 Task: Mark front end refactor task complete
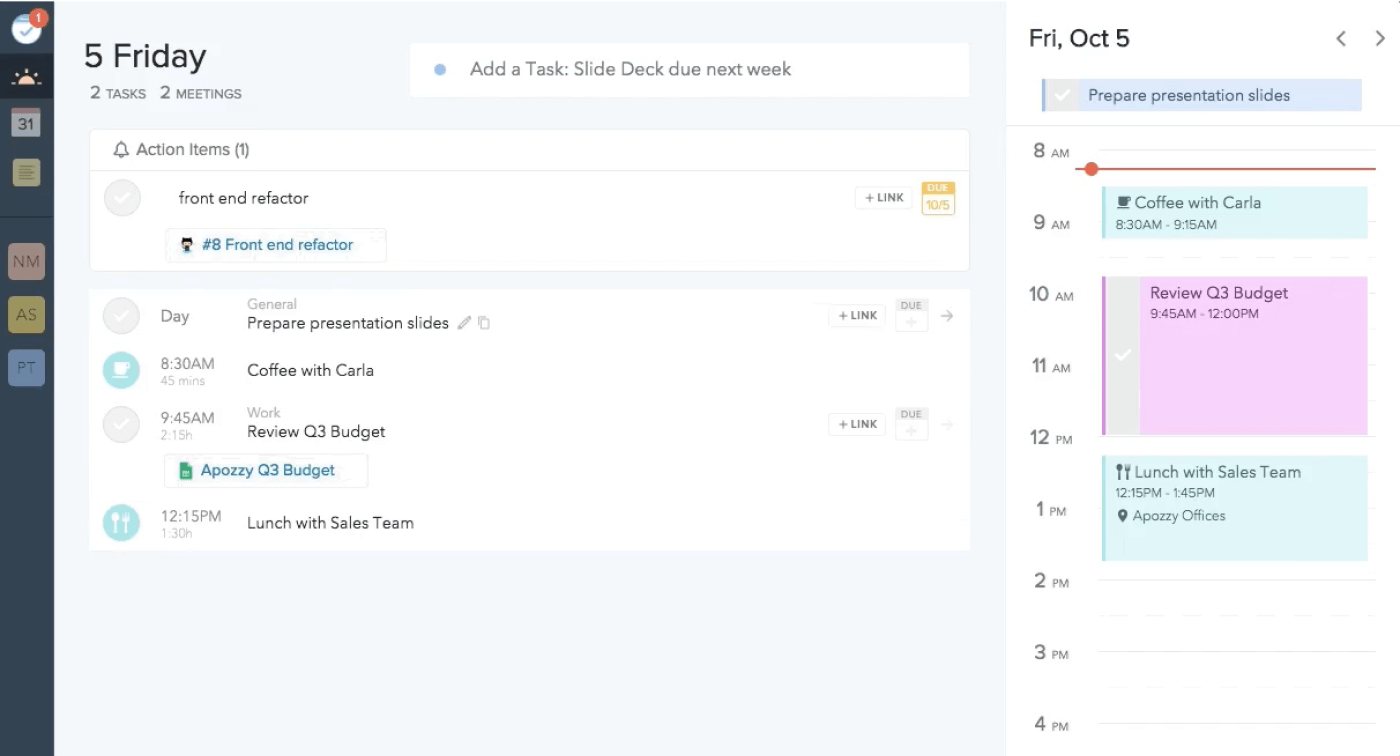tap(122, 198)
